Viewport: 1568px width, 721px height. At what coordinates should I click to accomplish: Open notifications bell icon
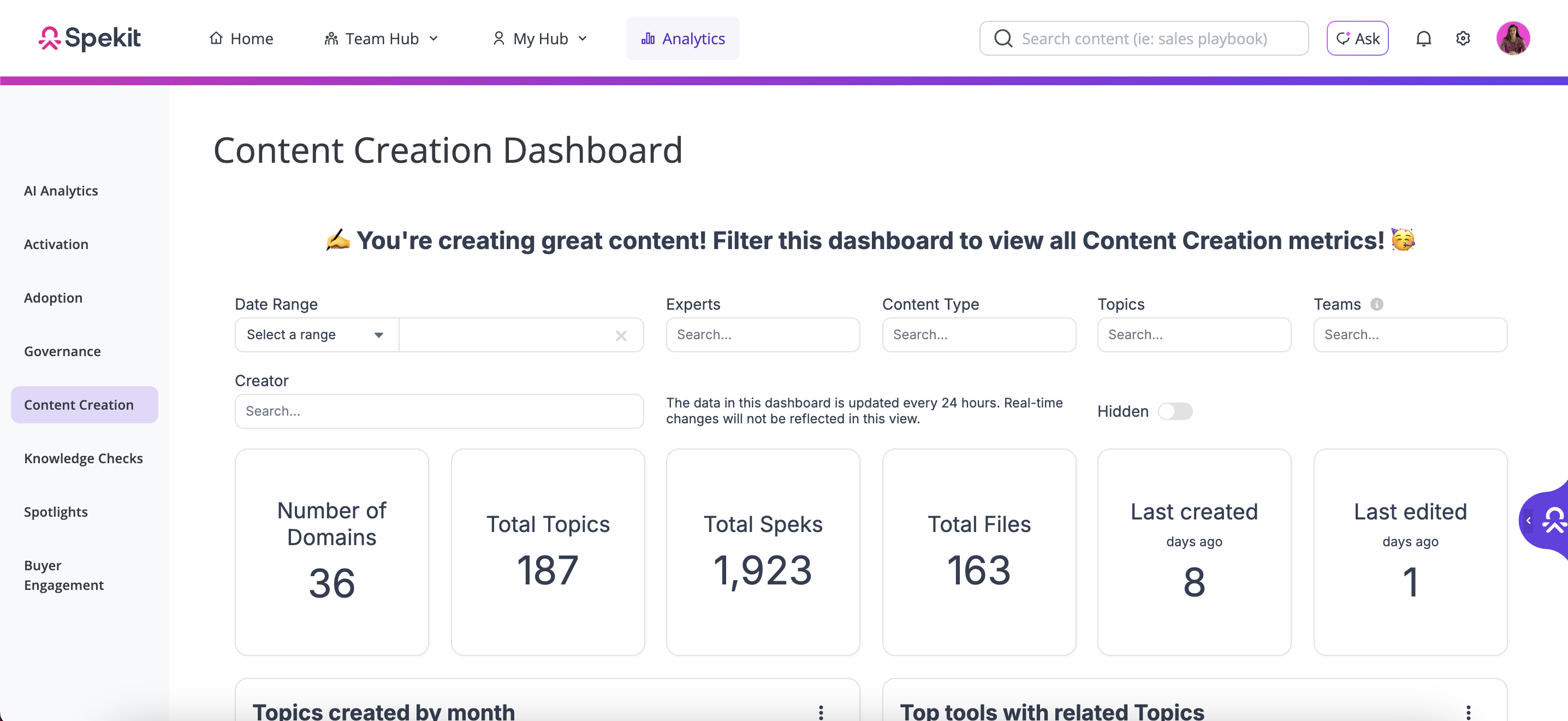pos(1423,38)
